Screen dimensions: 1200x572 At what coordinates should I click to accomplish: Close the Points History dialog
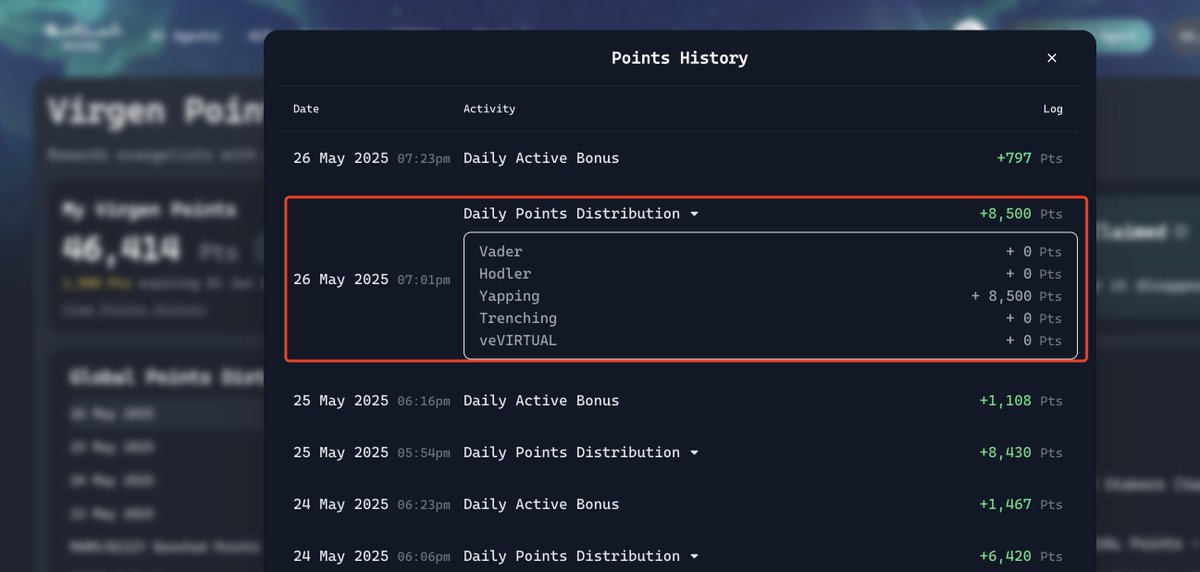coord(1051,58)
